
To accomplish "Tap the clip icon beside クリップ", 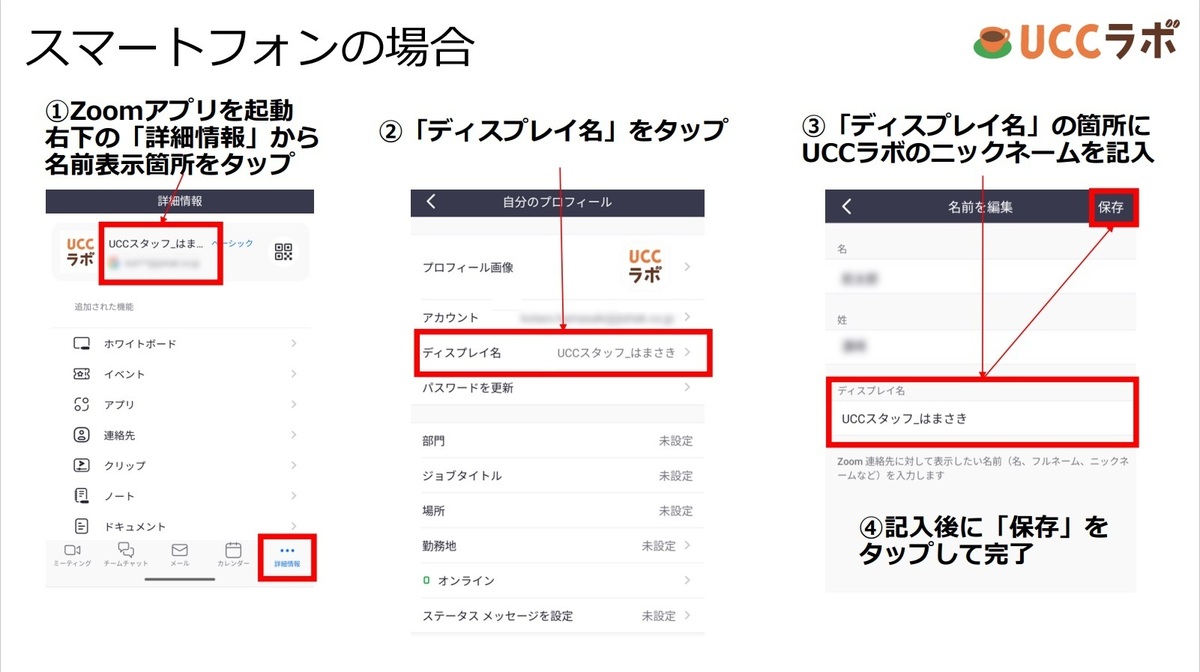I will click(82, 465).
